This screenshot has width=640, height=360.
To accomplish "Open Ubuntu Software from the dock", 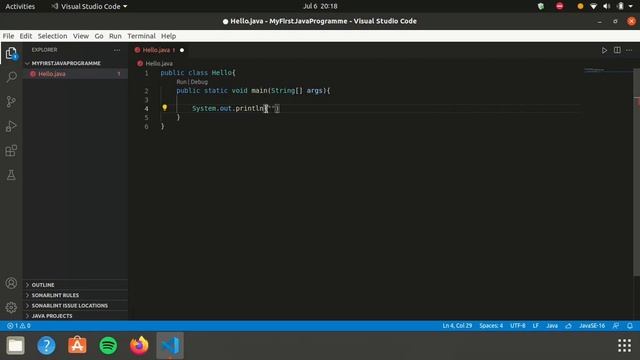I will coord(77,345).
